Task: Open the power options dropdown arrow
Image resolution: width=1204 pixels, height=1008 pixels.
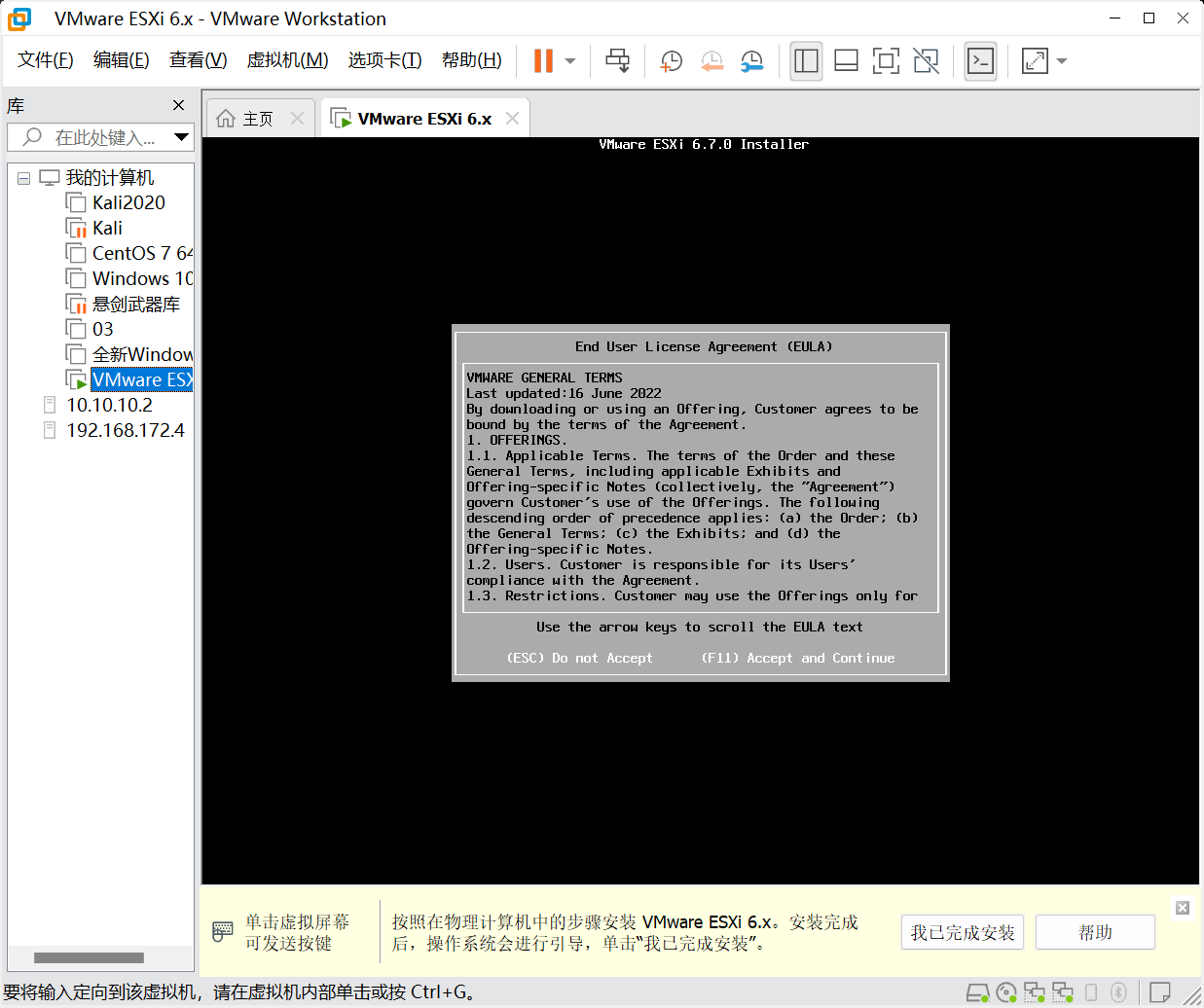Action: 570,61
